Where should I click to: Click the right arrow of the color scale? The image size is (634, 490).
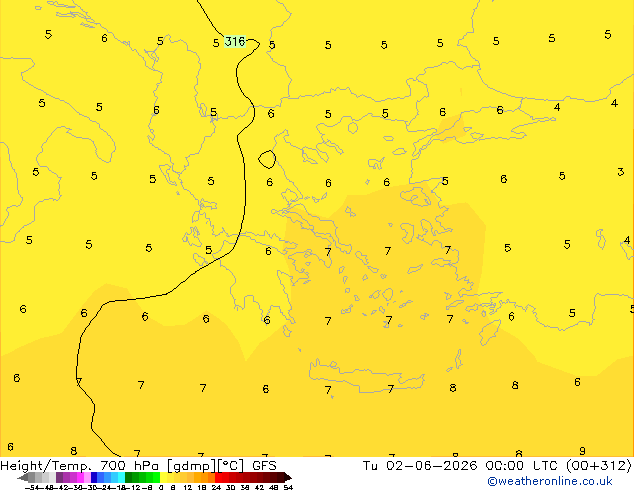click(288, 477)
